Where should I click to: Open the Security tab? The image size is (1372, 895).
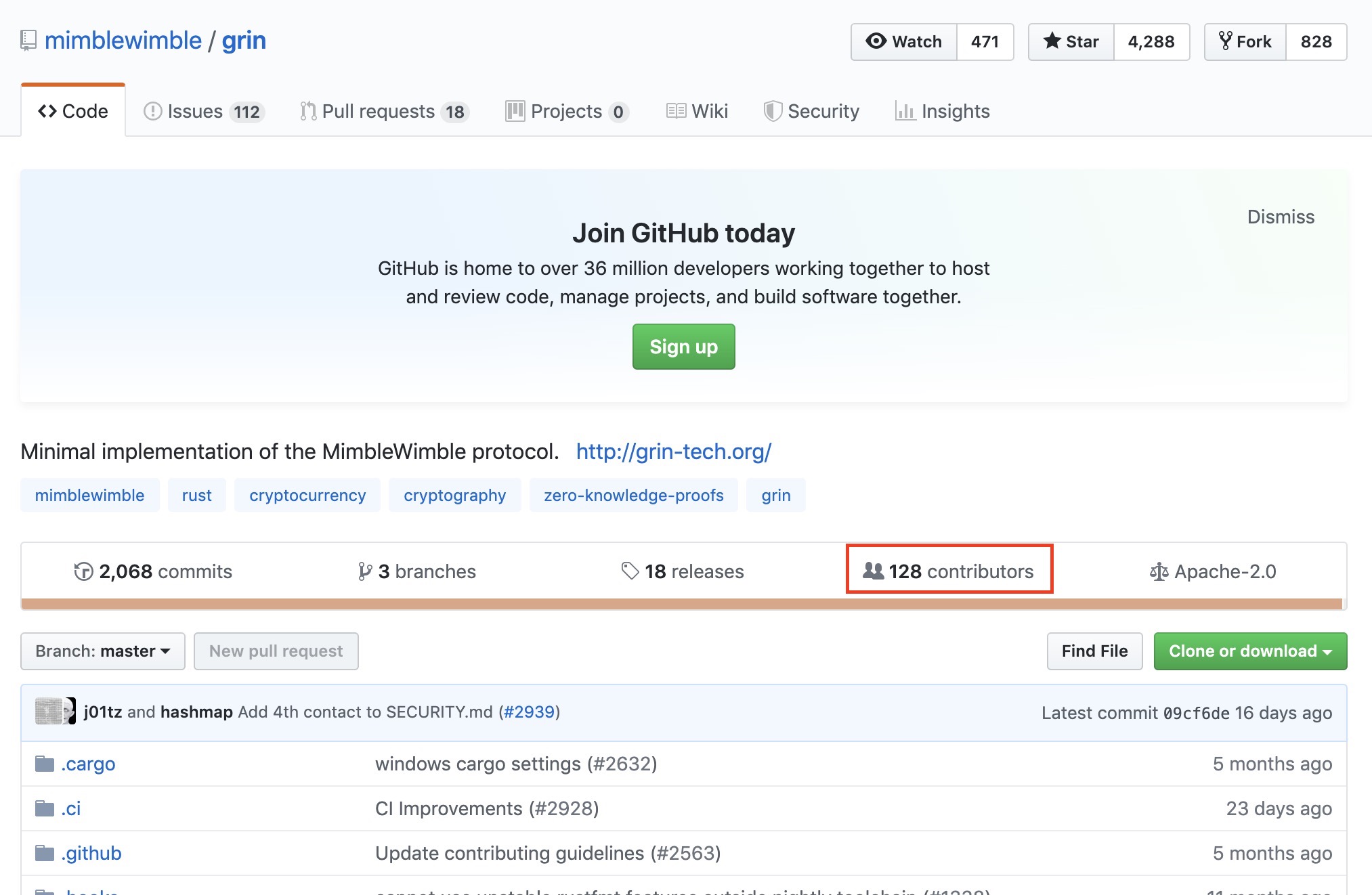tap(811, 111)
